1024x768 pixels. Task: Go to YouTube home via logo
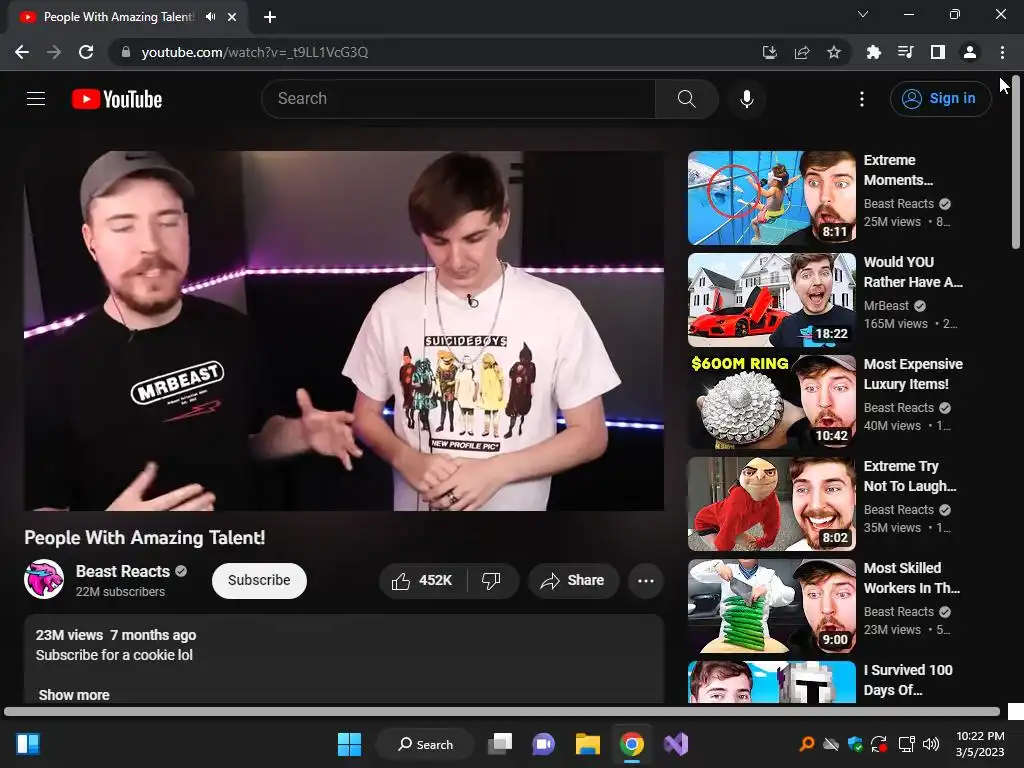(117, 99)
